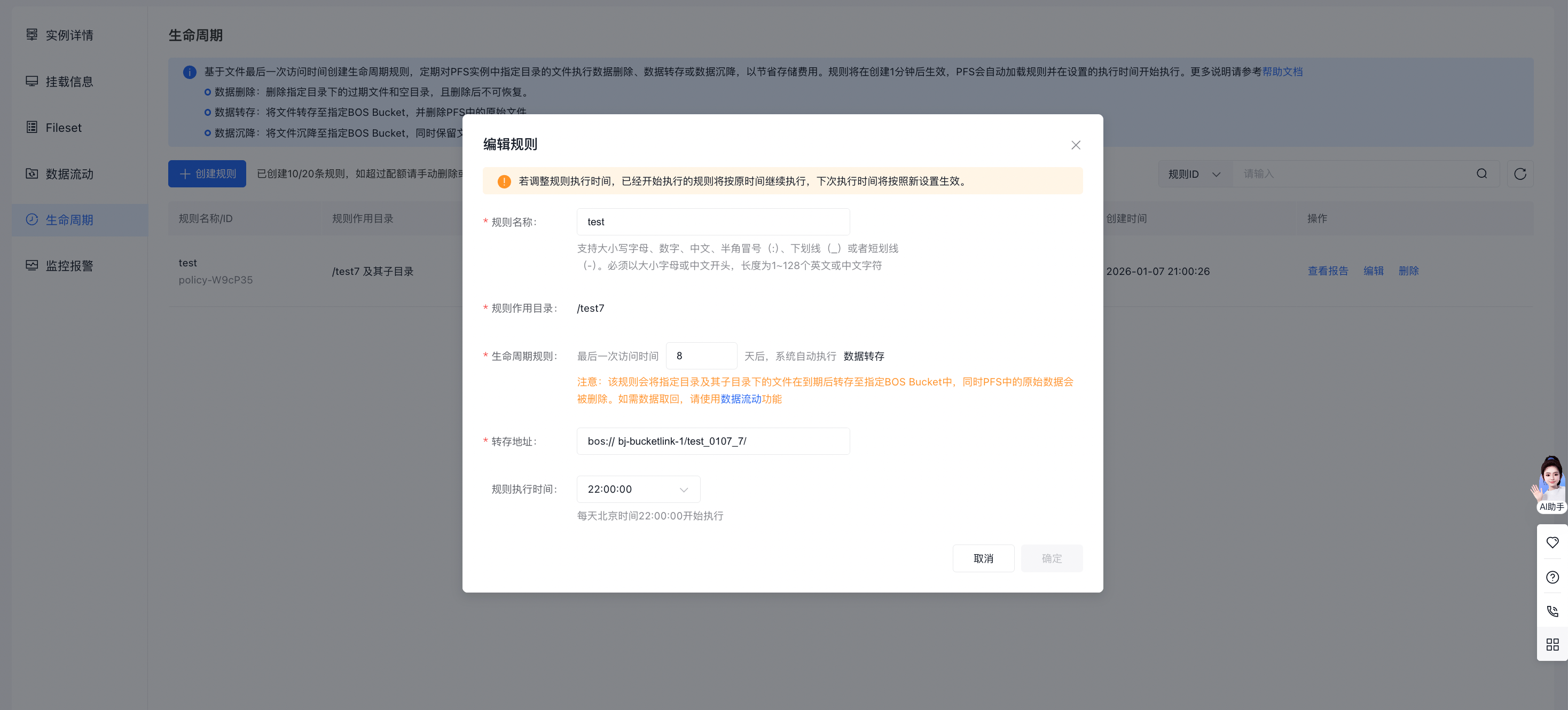Image resolution: width=1568 pixels, height=710 pixels.
Task: Click the grid apps icon
Action: [1551, 644]
